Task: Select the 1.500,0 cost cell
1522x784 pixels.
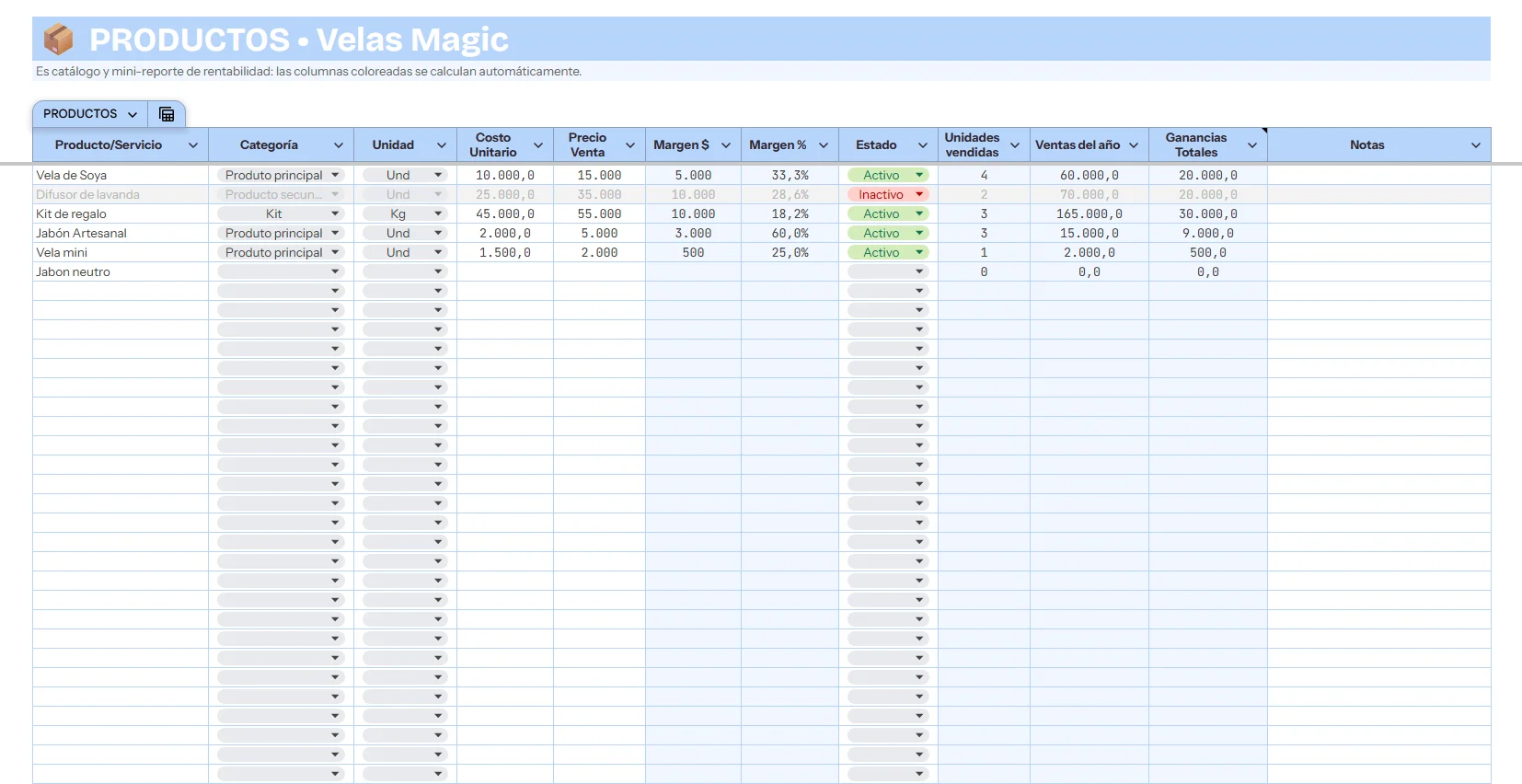Action: pos(505,252)
